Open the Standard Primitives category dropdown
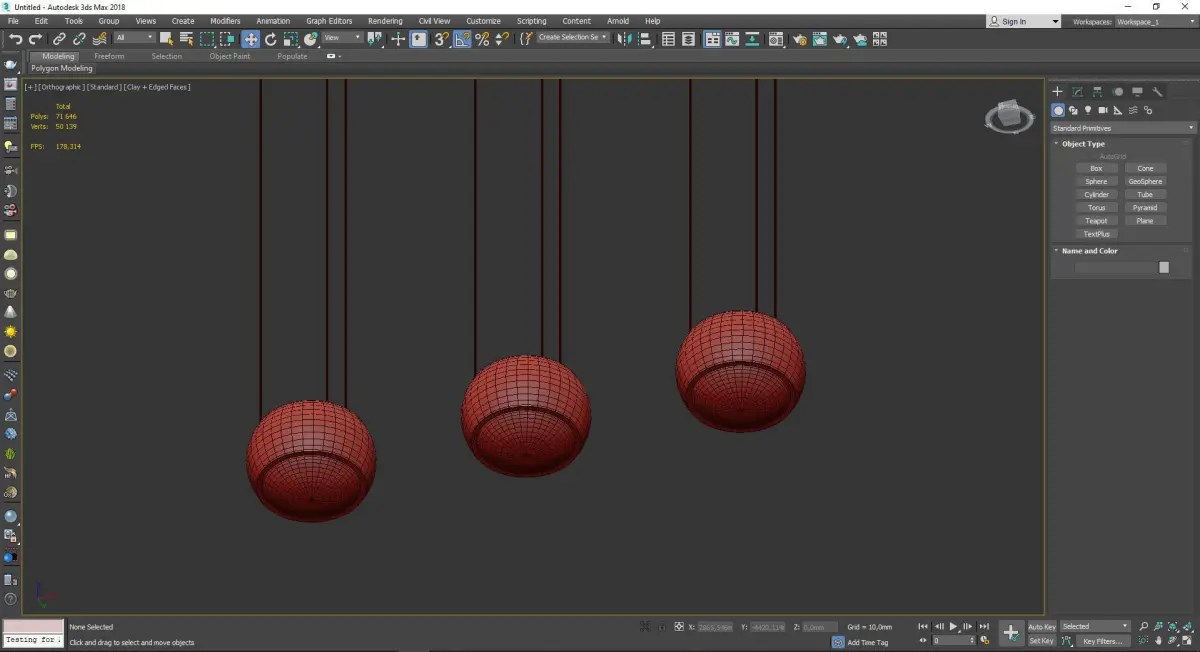 pyautogui.click(x=1122, y=128)
